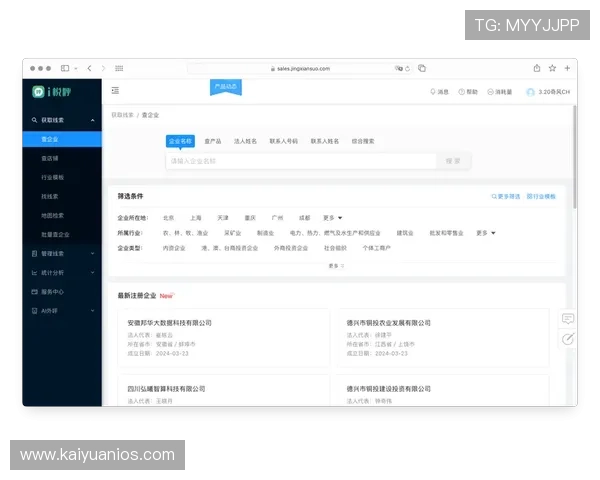Screen dimensions: 600x480
Task: Switch to the 联系人姓名 search tab
Action: (x=325, y=141)
